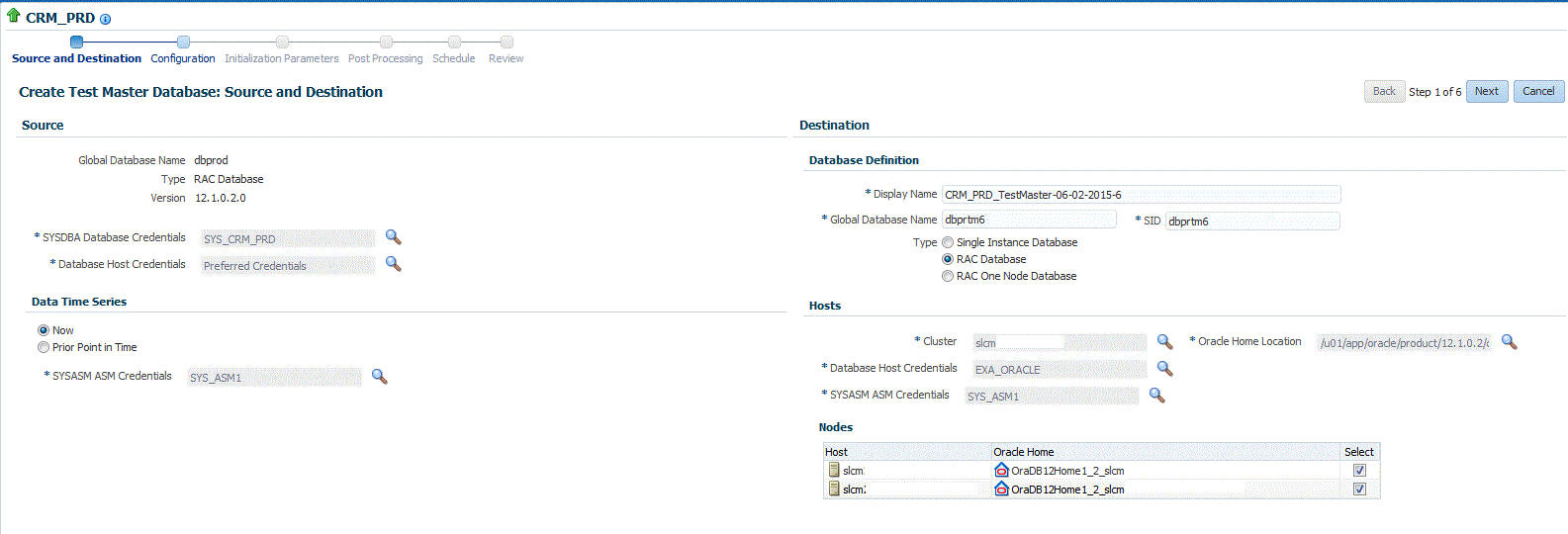
Task: Click first node's host server icon
Action: [834, 470]
